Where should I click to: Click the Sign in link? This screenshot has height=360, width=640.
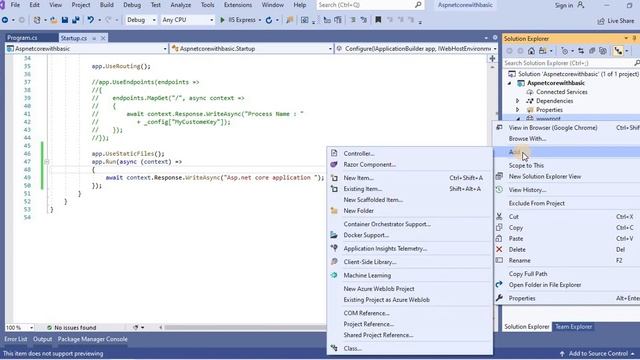[x=564, y=5]
